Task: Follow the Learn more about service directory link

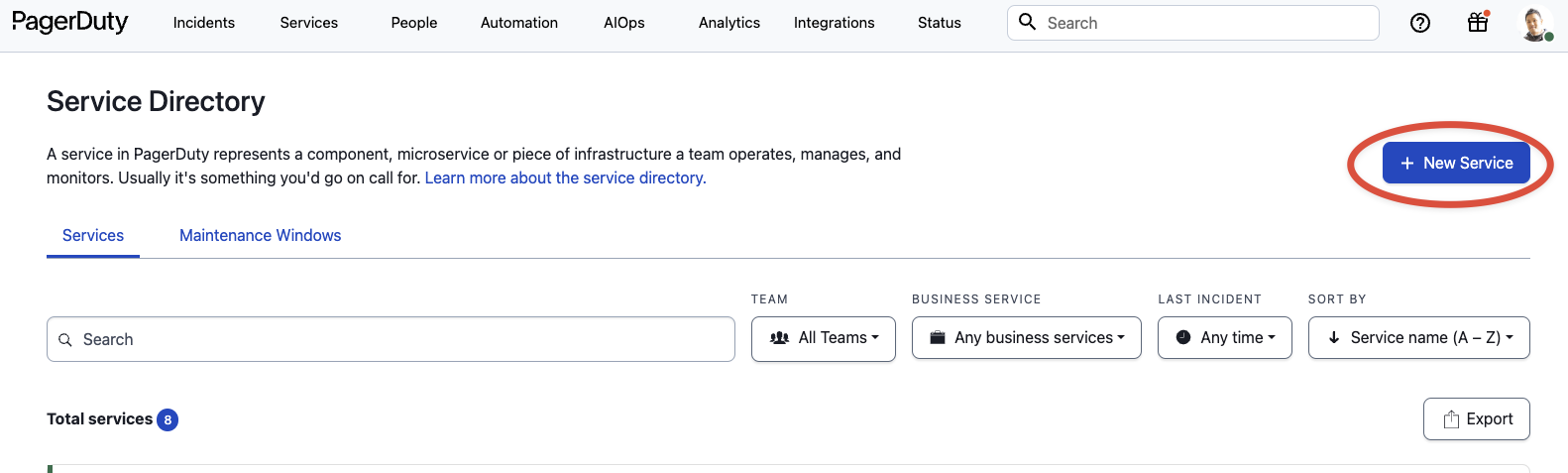Action: 565,178
